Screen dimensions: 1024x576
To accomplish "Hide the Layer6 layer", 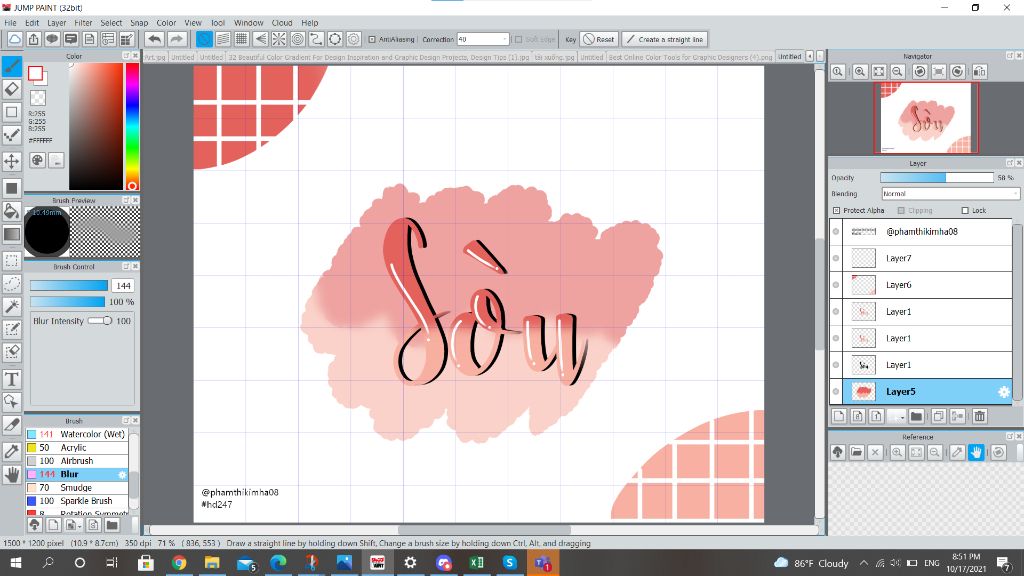I will point(836,285).
